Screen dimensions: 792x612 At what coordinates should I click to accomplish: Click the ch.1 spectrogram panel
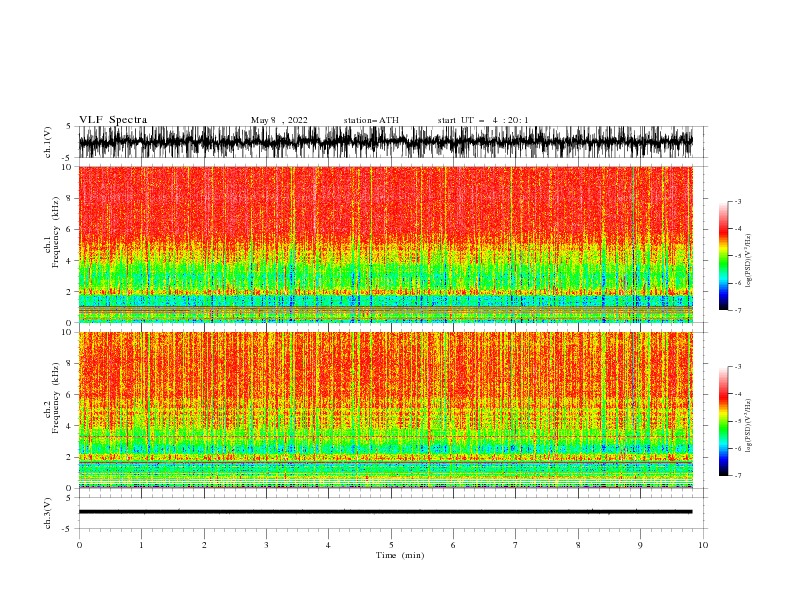(x=385, y=244)
